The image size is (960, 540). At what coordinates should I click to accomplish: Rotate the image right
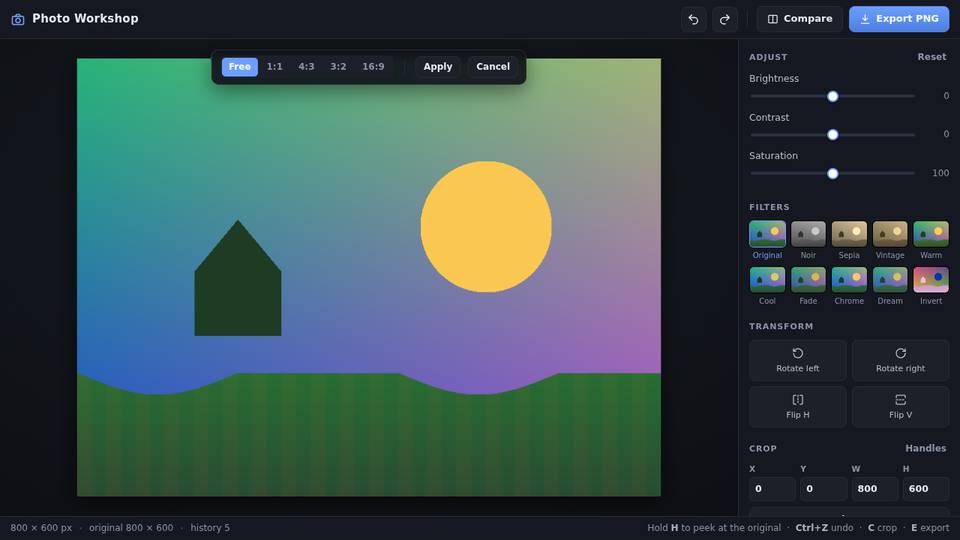click(901, 361)
